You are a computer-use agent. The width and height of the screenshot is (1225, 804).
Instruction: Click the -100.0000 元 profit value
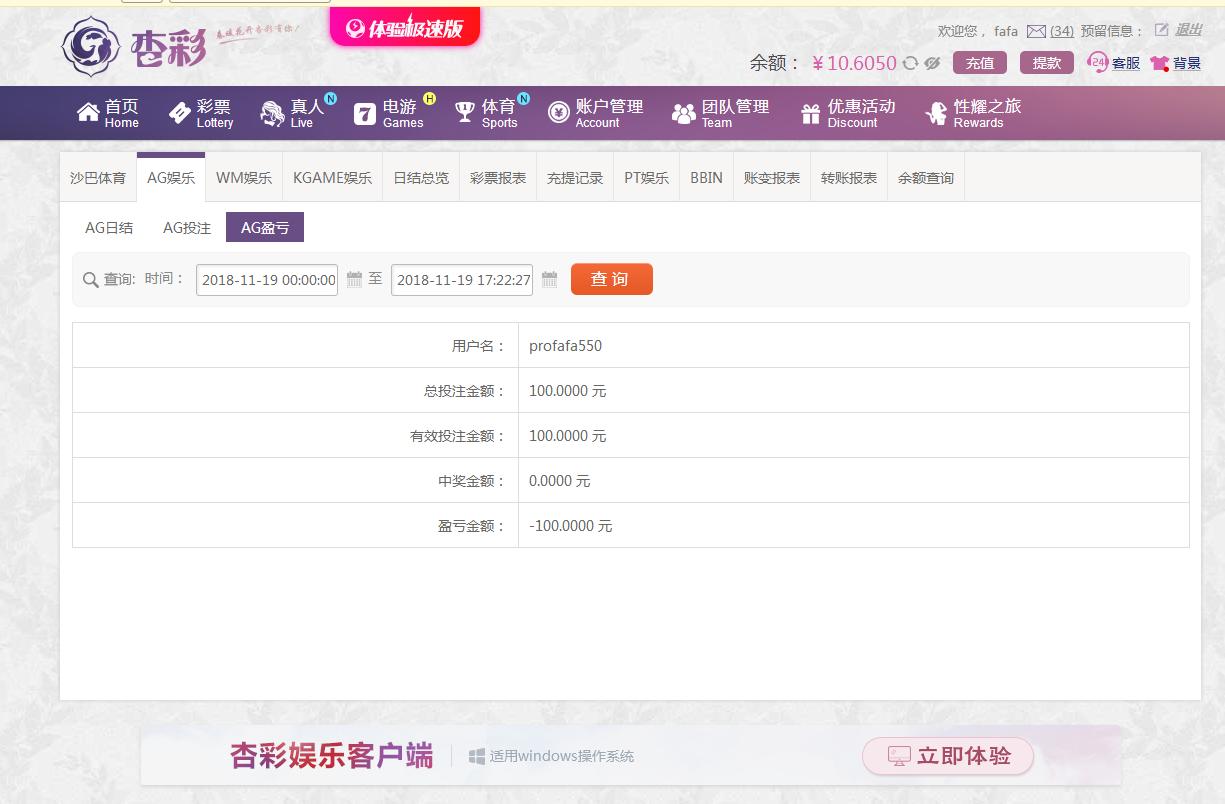(571, 526)
